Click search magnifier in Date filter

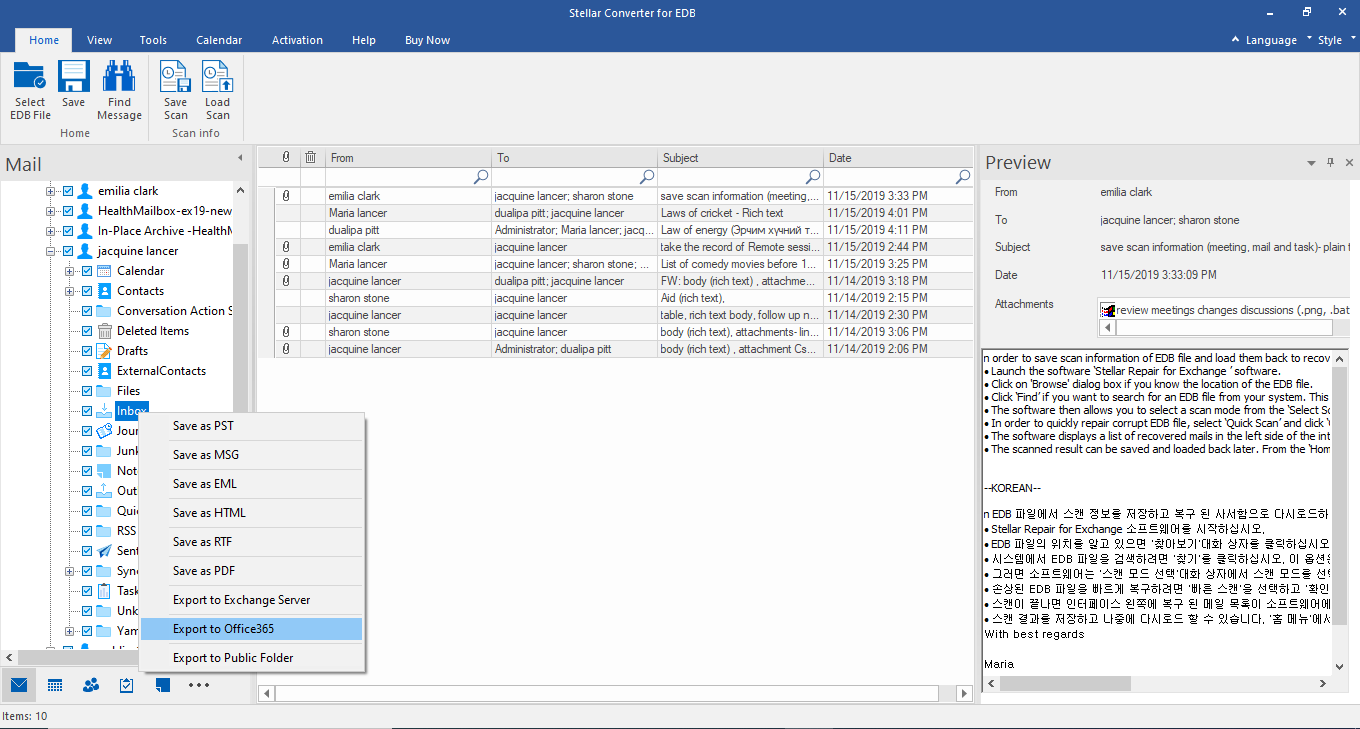click(x=963, y=177)
